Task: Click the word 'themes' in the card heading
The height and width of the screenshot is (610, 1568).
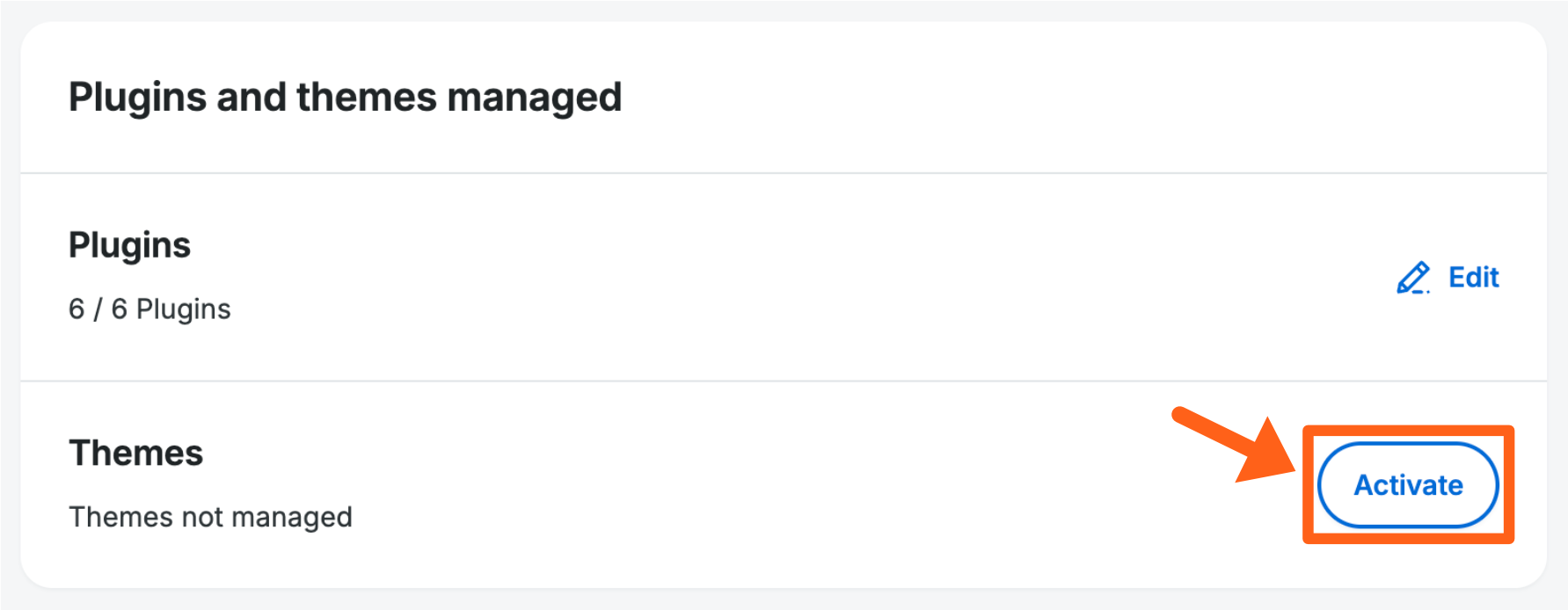Action: point(366,97)
